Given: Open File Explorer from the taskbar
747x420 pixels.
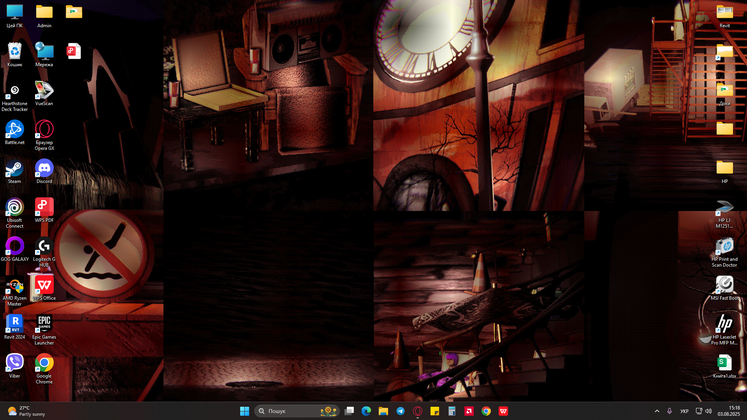Looking at the screenshot, I should 383,411.
